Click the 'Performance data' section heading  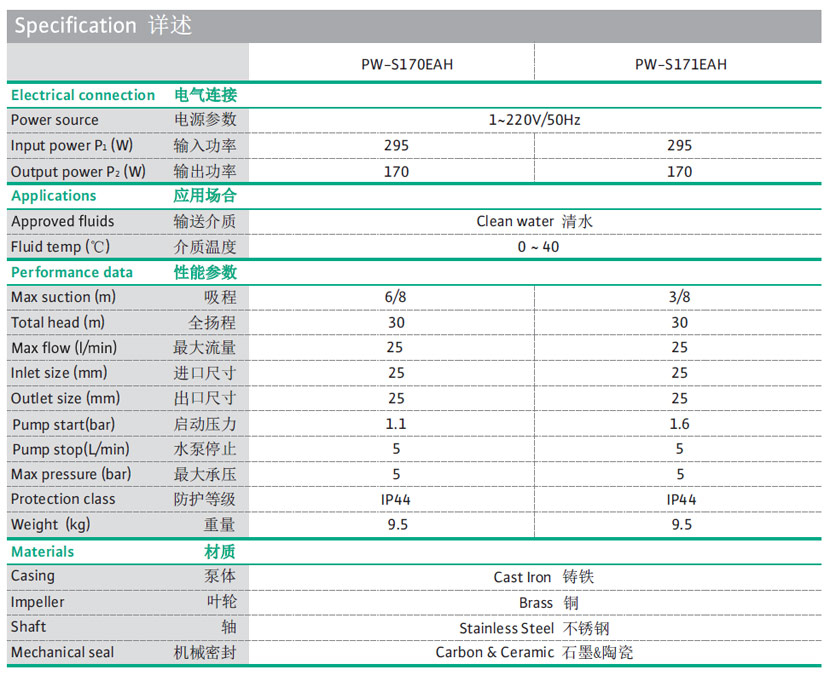[72, 273]
